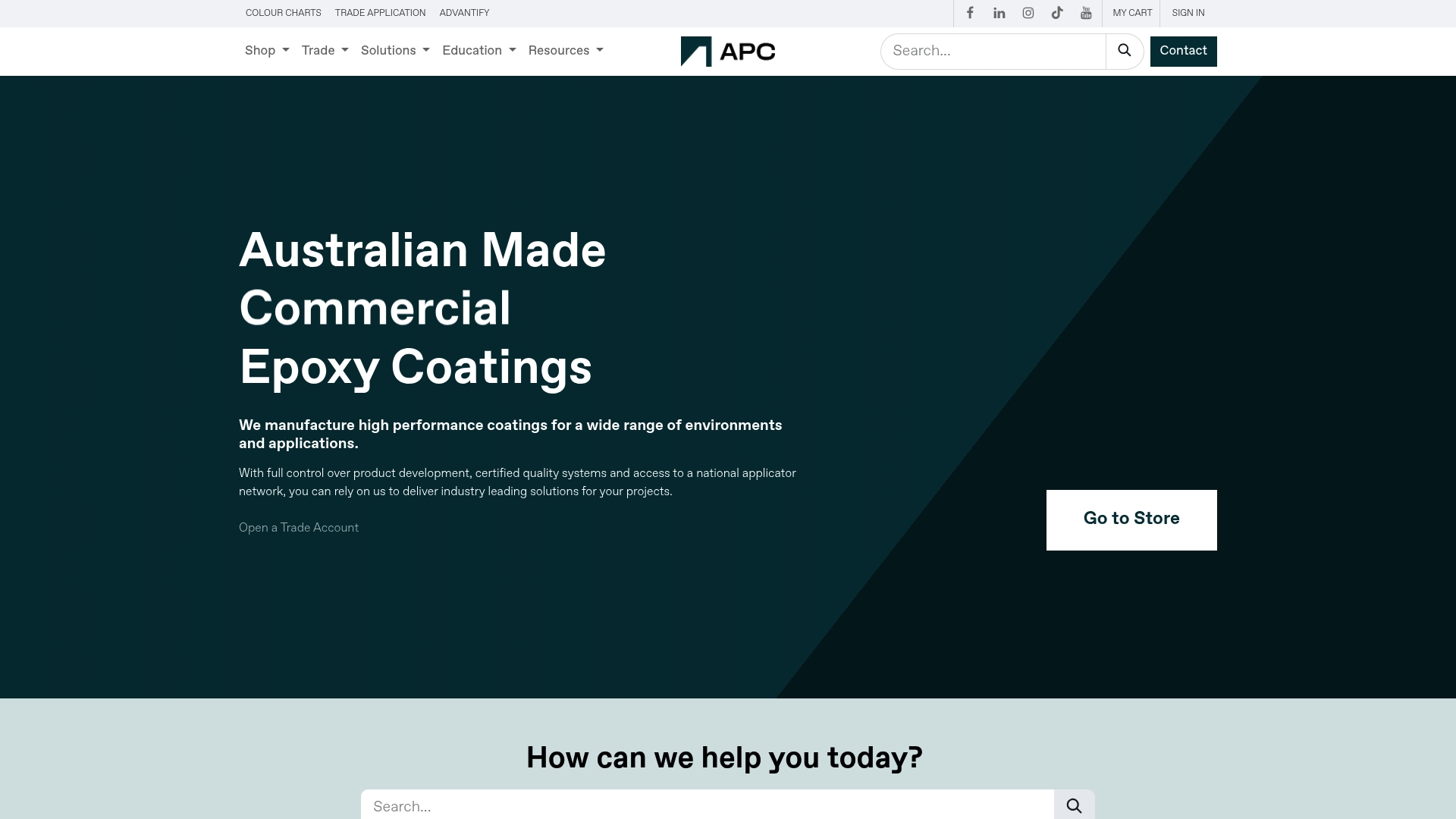Image resolution: width=1456 pixels, height=819 pixels.
Task: Click the APC logo
Action: pyautogui.click(x=728, y=51)
